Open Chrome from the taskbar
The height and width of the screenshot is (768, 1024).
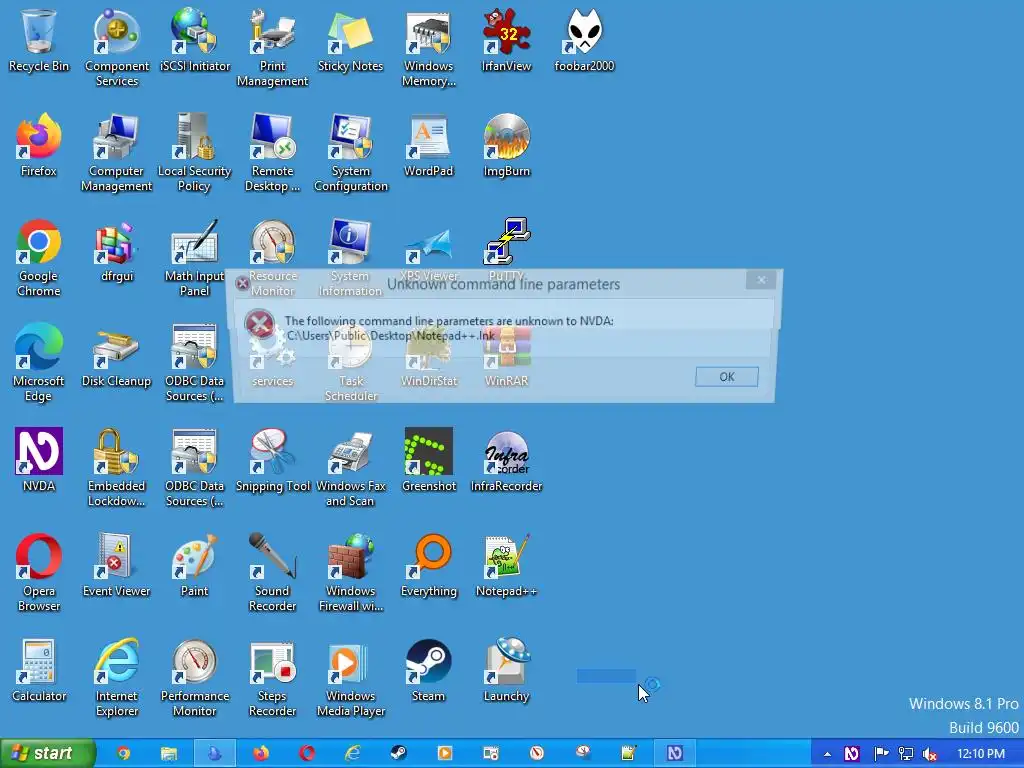point(122,754)
